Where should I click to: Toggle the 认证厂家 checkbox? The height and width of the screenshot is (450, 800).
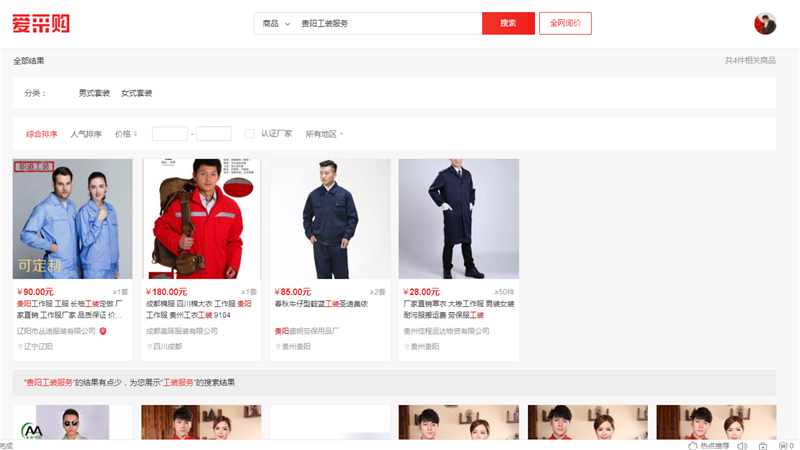(249, 133)
